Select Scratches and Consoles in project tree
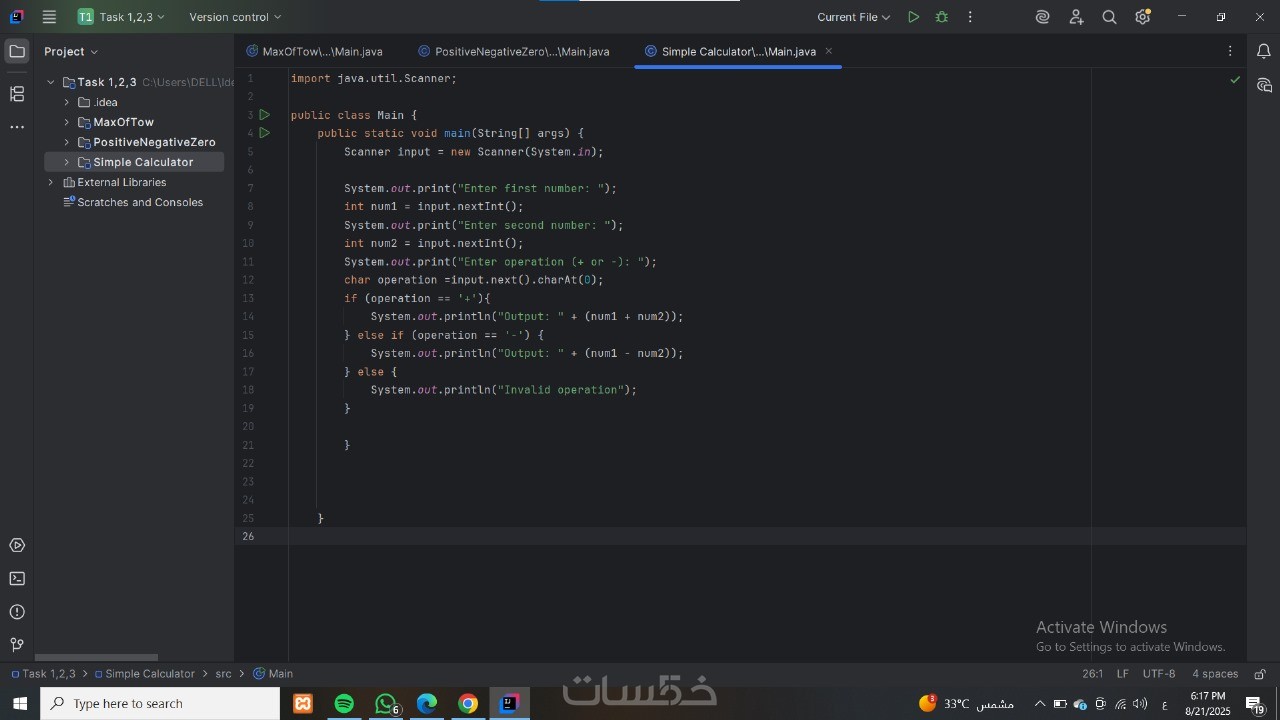Viewport: 1280px width, 720px height. point(134,202)
